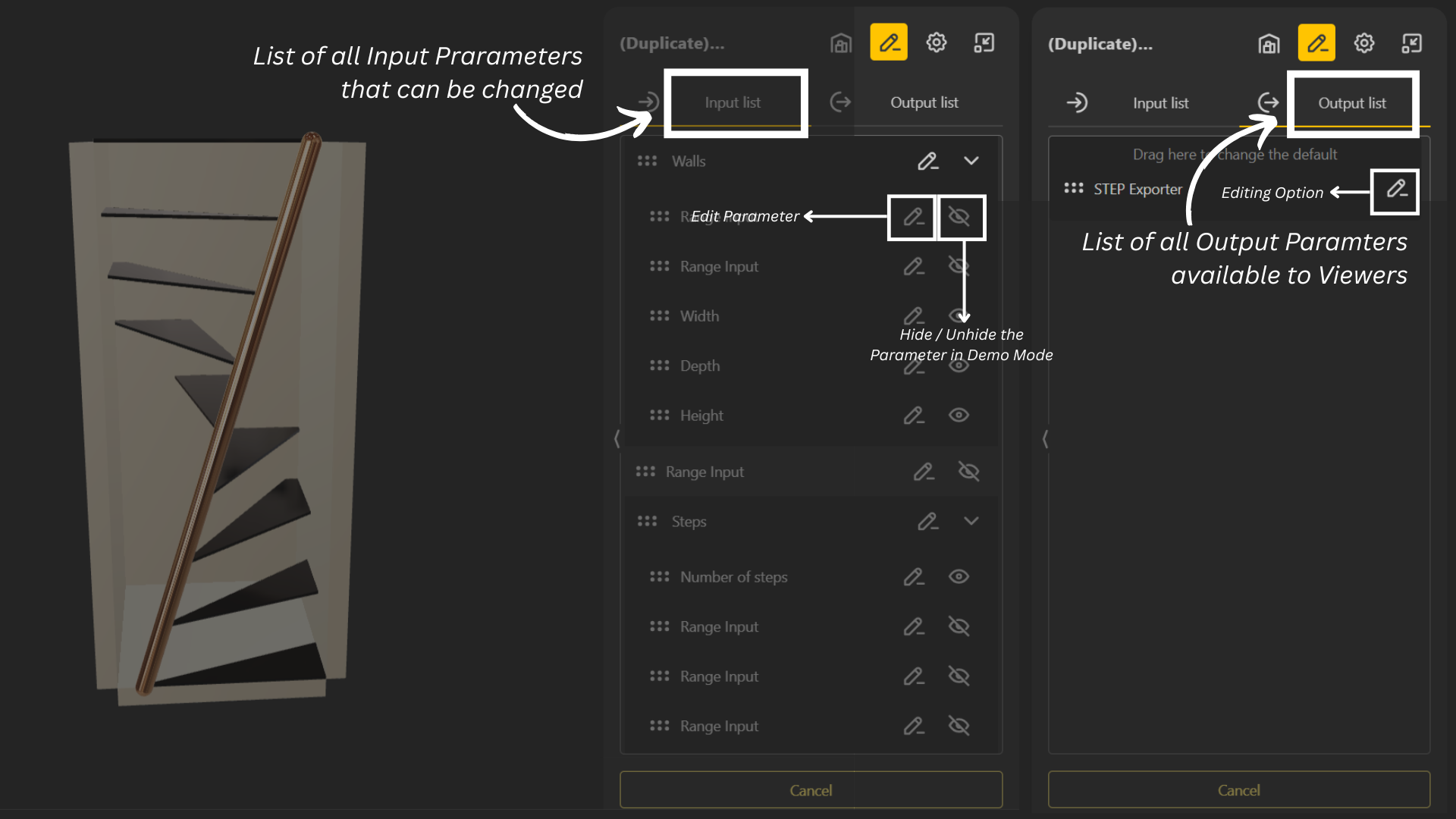
Task: Click the drag handle of Width parameter
Action: pyautogui.click(x=659, y=316)
